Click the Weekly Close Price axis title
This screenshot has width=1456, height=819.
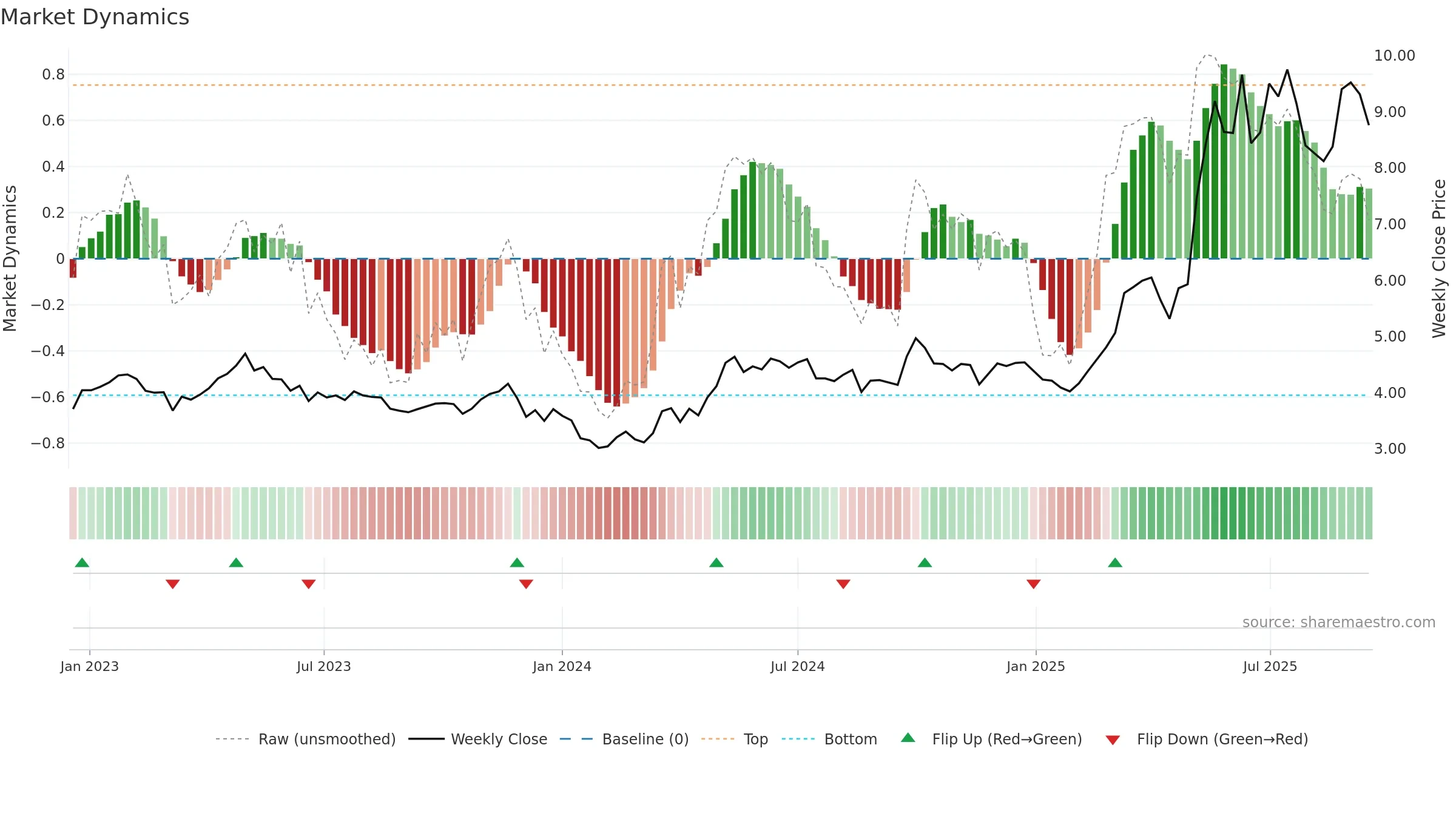tap(1440, 258)
